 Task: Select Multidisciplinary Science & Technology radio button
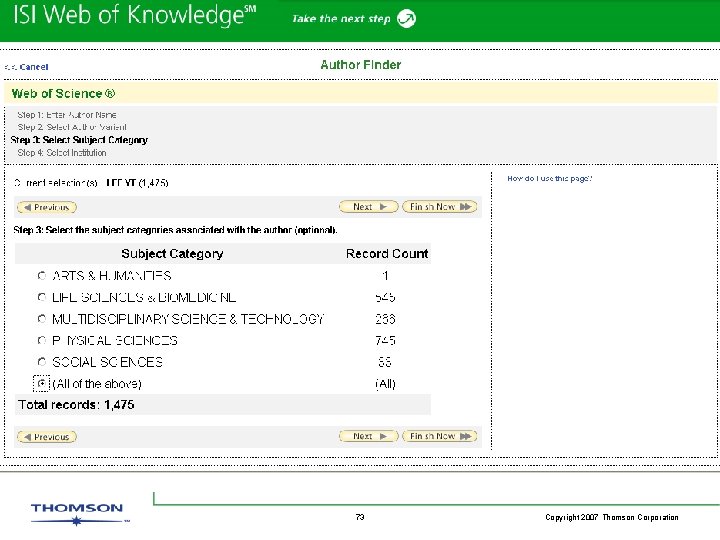pyautogui.click(x=42, y=319)
